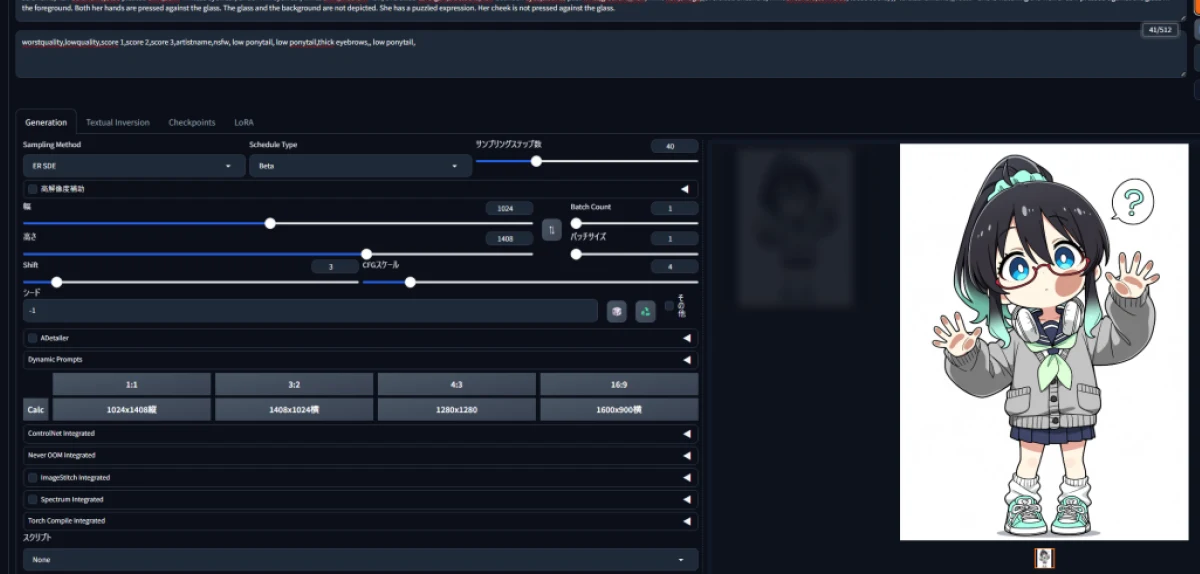Click the 41/512 token counter badge
The width and height of the screenshot is (1200, 574).
coord(1160,30)
